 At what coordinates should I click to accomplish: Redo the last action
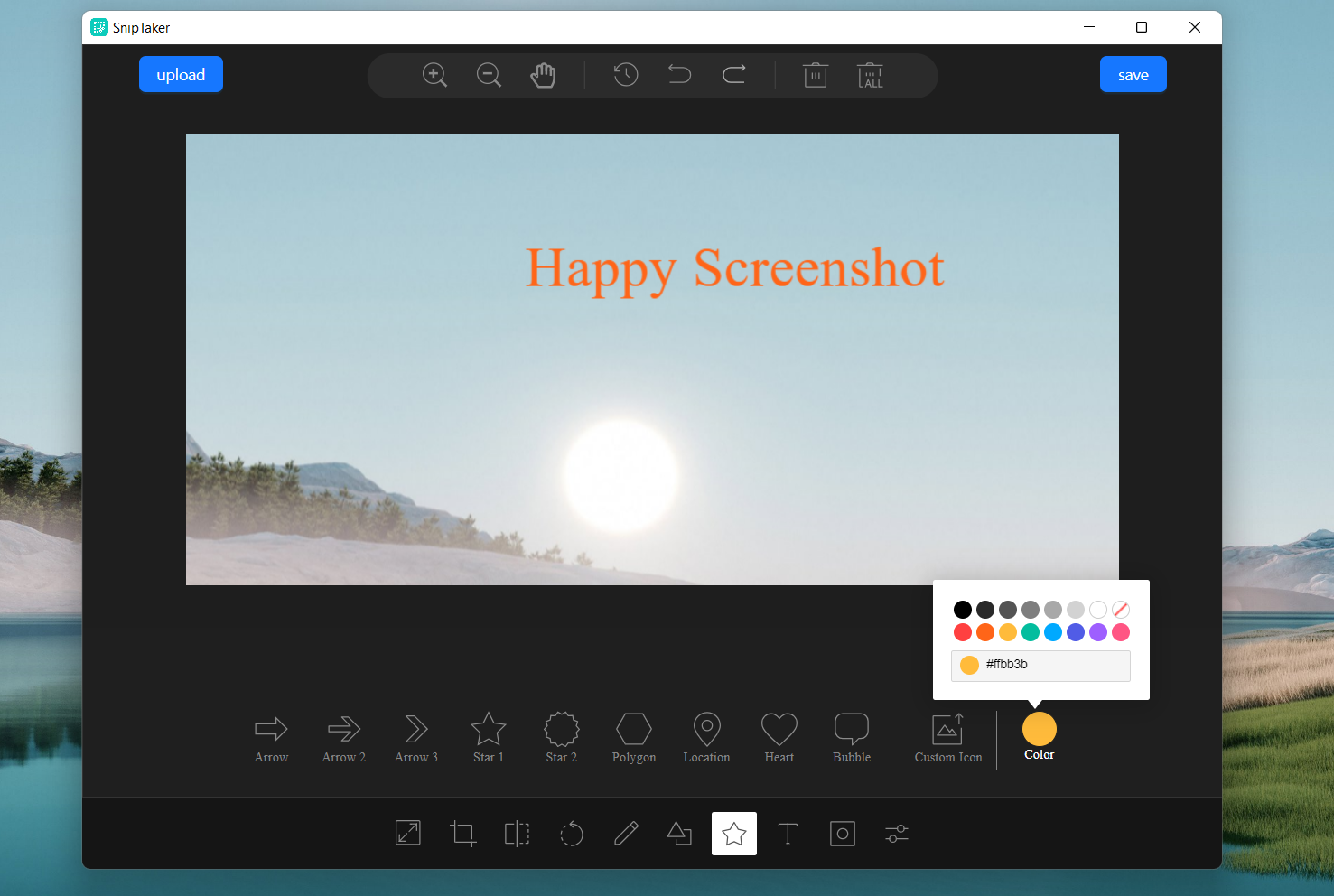coord(734,74)
